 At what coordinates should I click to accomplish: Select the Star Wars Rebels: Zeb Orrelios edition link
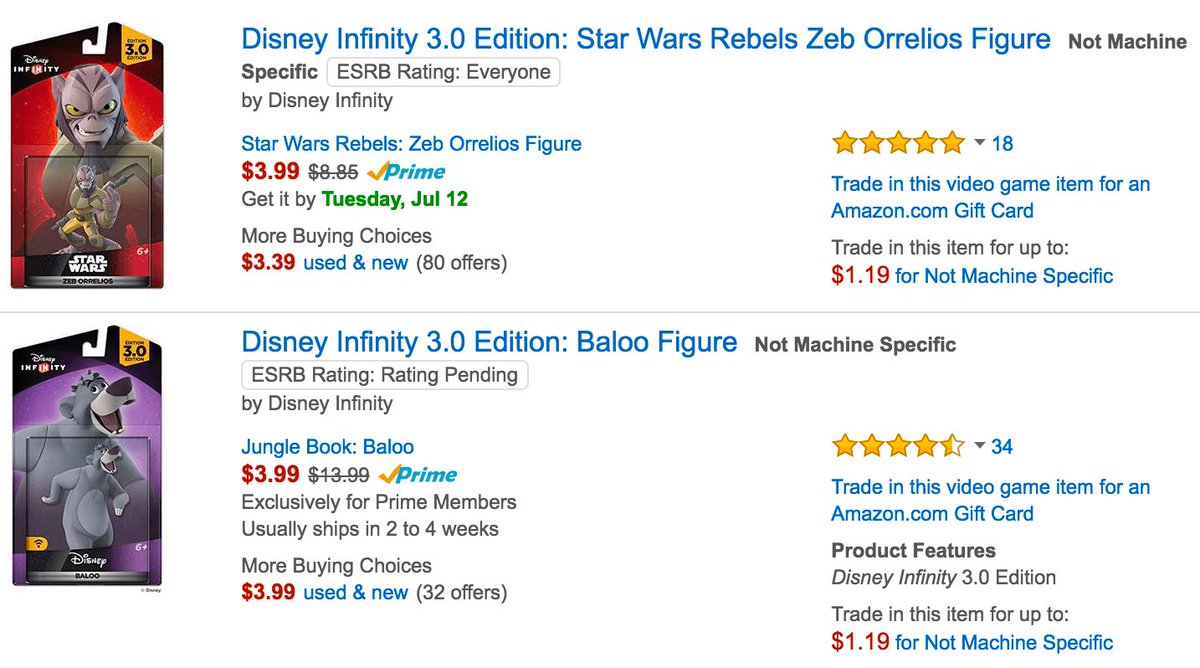411,143
